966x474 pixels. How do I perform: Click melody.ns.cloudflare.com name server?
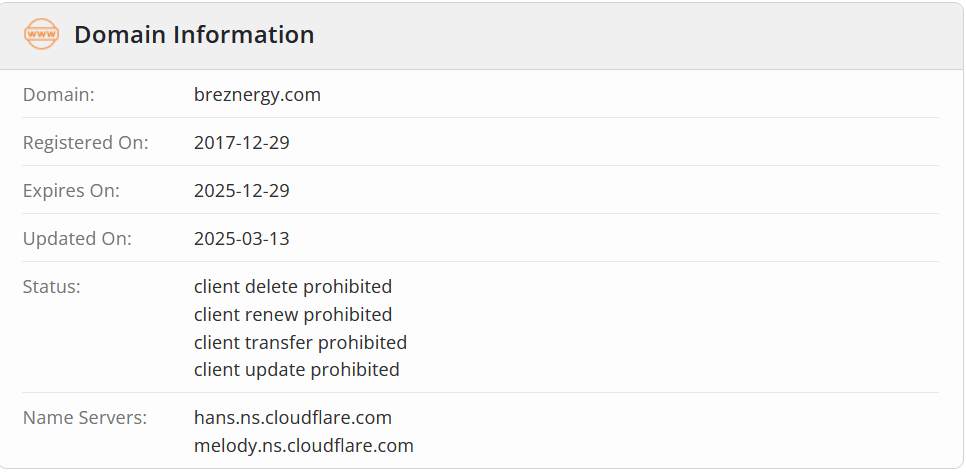click(x=304, y=446)
